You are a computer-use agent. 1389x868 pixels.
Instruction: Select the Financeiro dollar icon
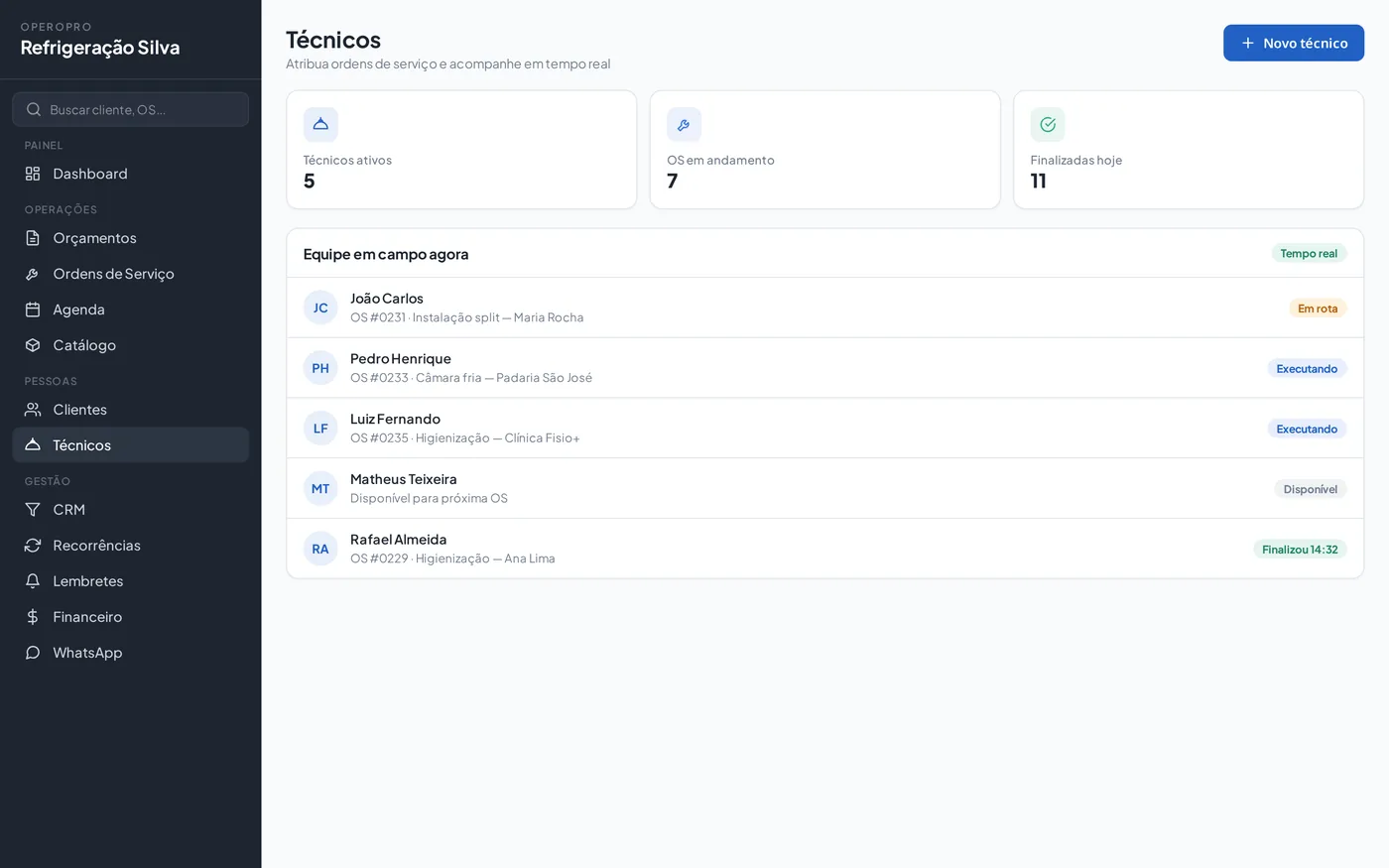pyautogui.click(x=33, y=617)
